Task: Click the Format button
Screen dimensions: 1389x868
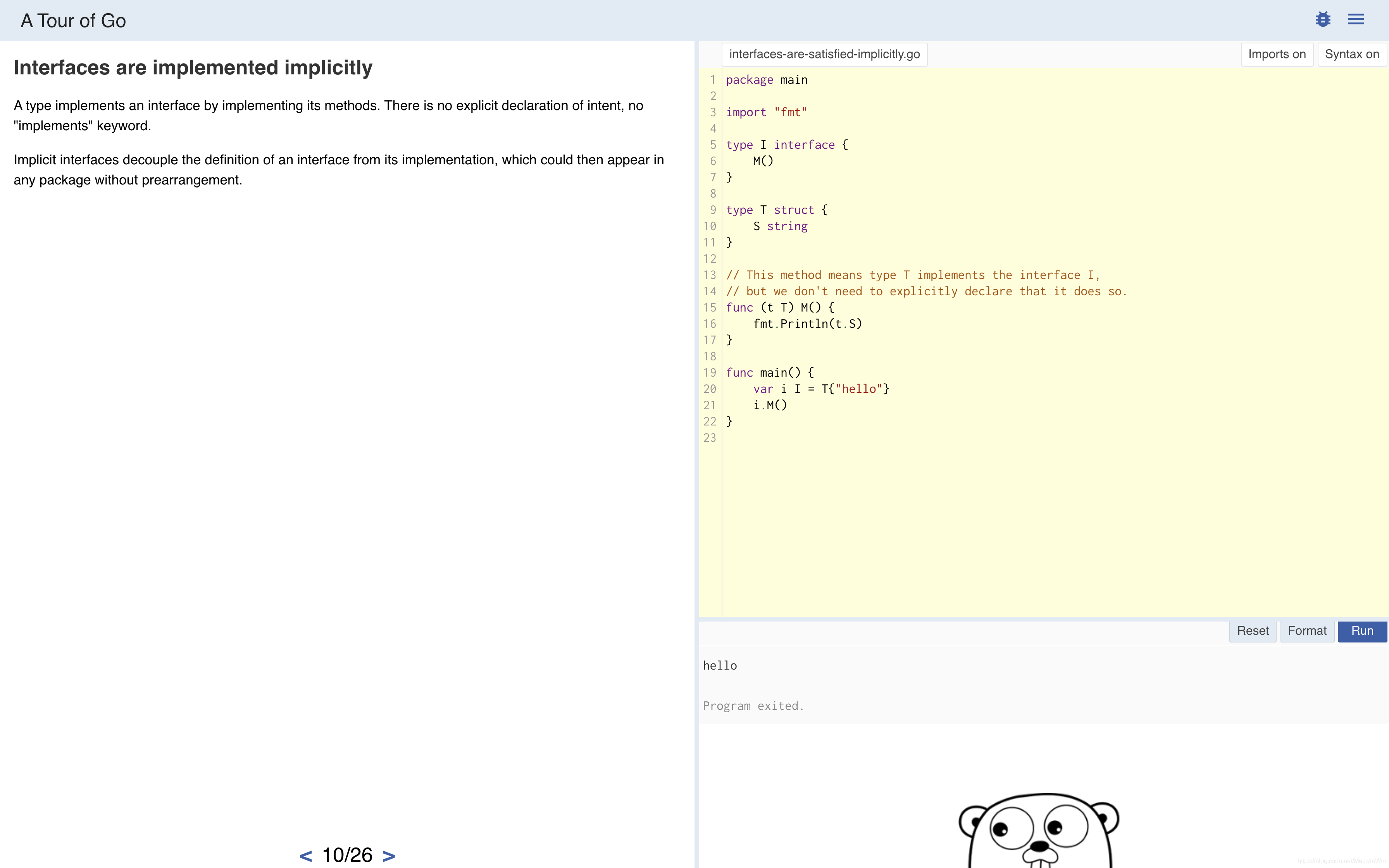Action: point(1307,631)
